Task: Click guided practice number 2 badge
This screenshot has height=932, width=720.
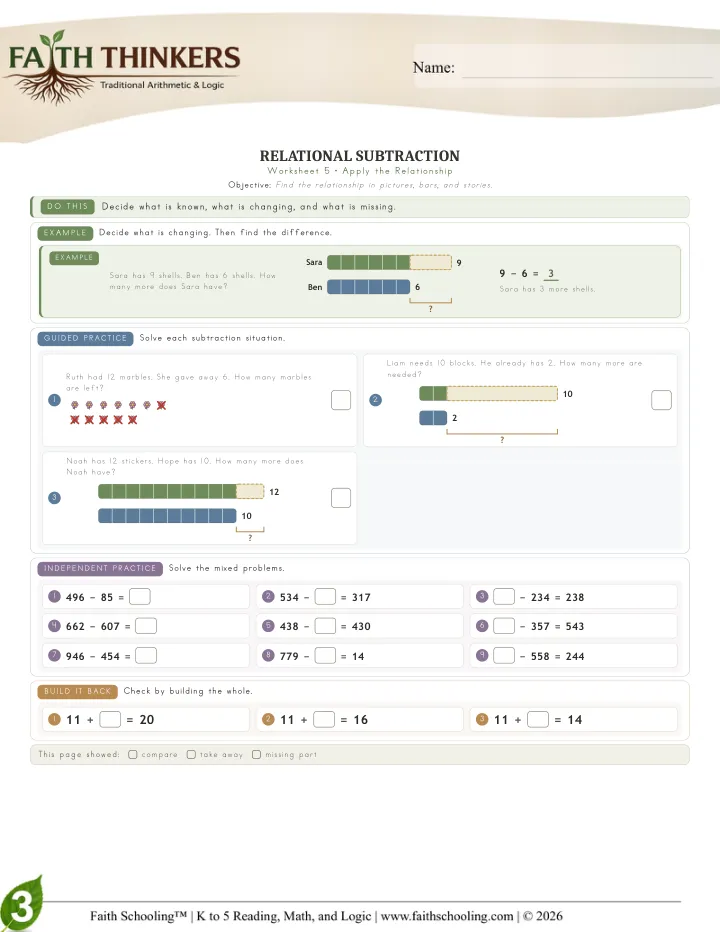Action: 375,399
